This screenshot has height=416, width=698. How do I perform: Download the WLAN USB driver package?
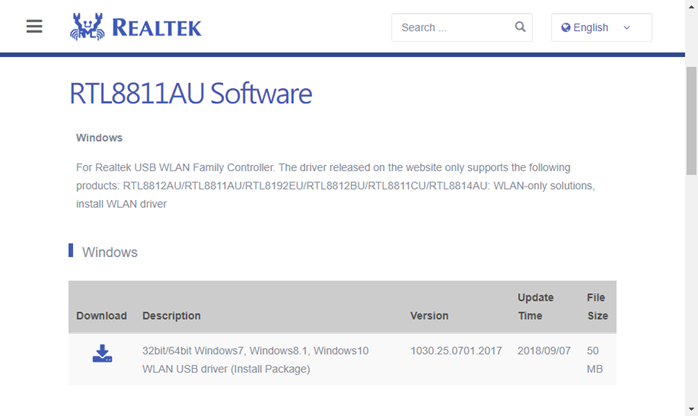pyautogui.click(x=102, y=353)
